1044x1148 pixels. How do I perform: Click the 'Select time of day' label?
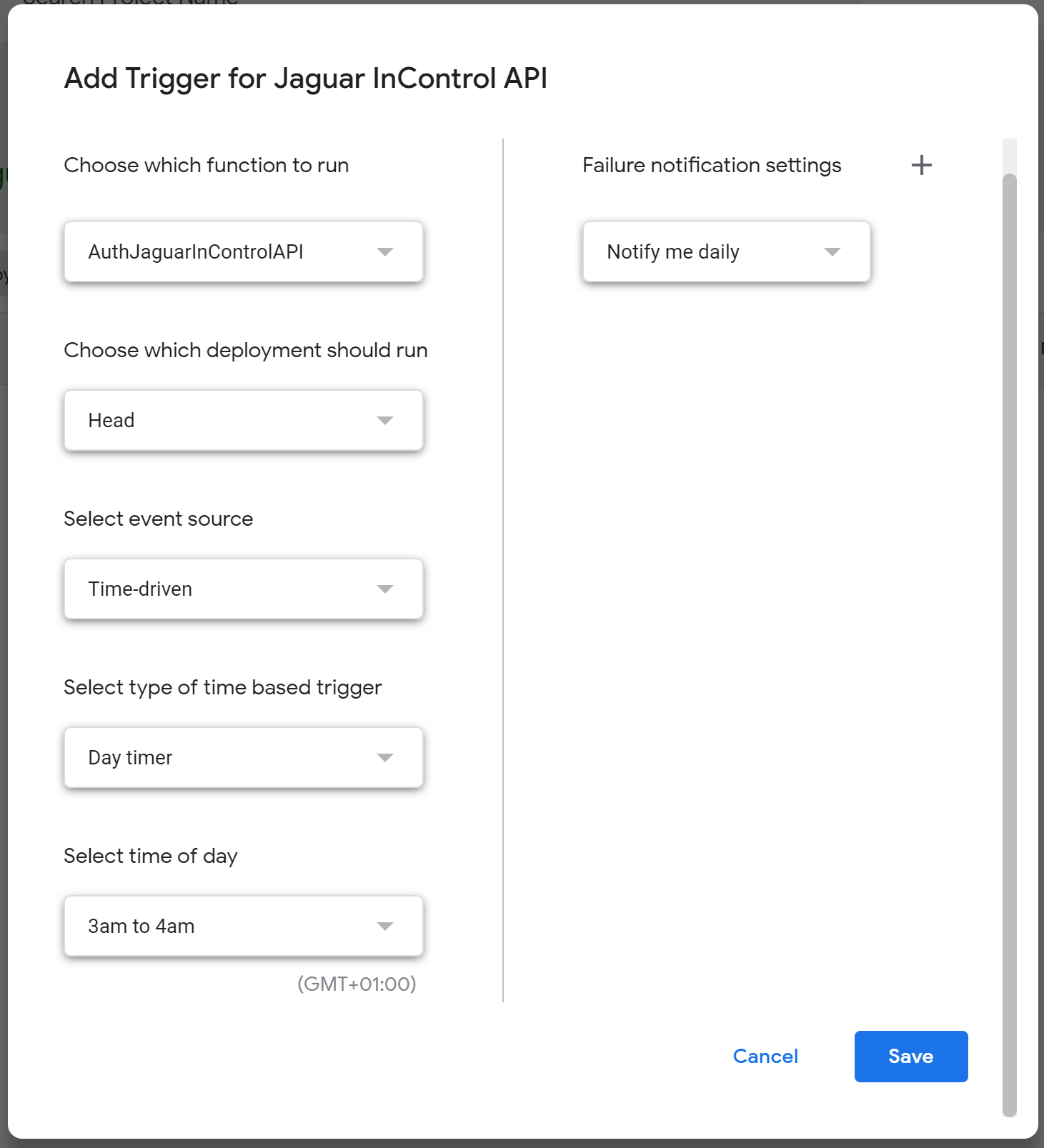click(151, 856)
